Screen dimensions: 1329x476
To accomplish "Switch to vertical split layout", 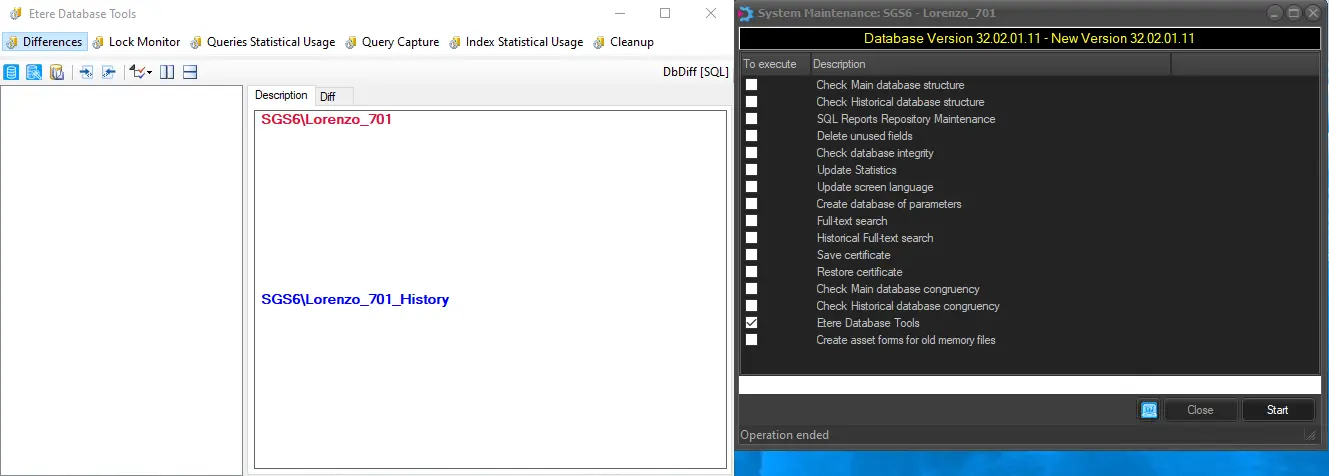I will [167, 72].
